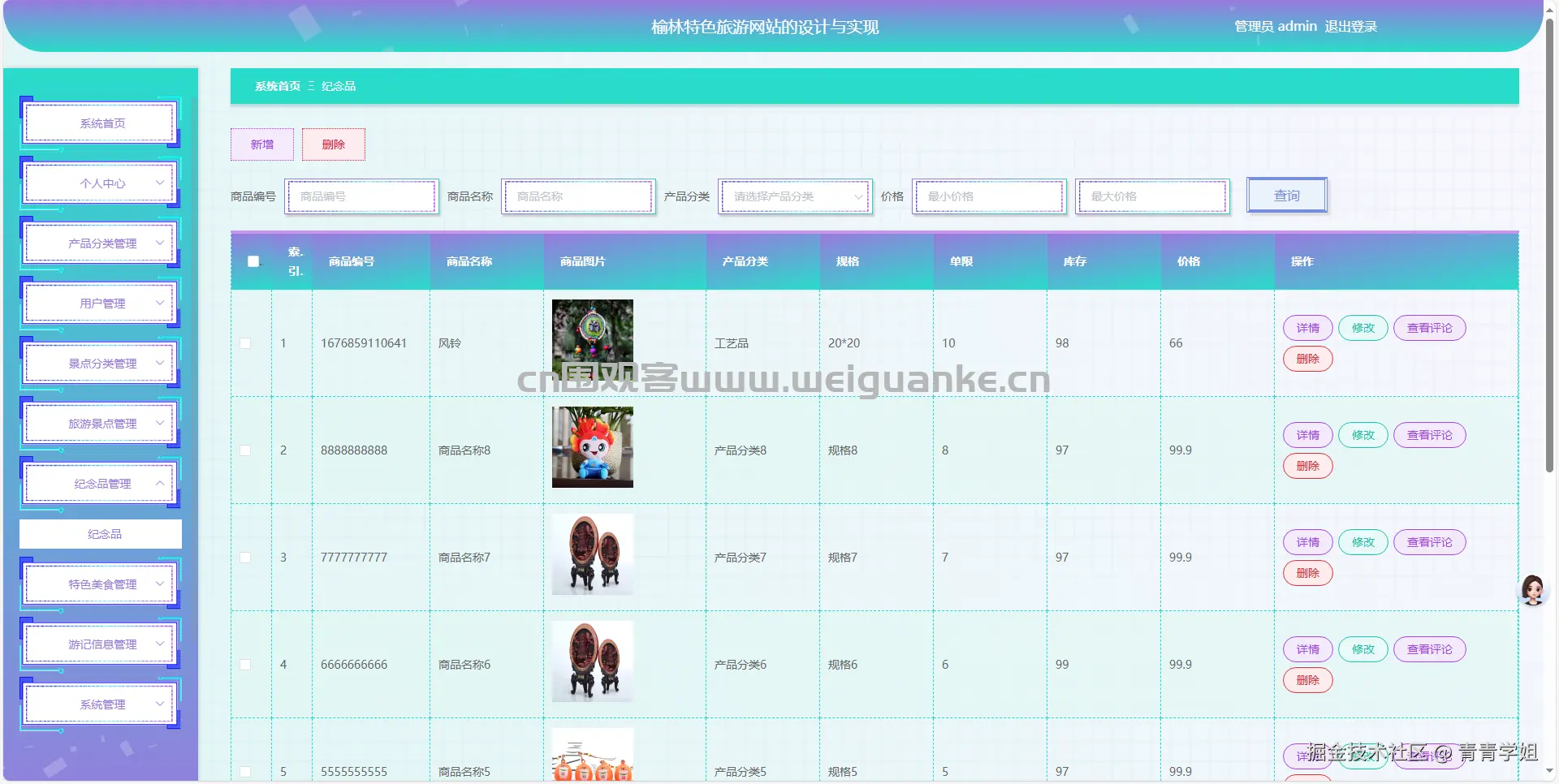The width and height of the screenshot is (1559, 784).
Task: Check the row 4 商品名称6 checkbox
Action: (x=245, y=665)
